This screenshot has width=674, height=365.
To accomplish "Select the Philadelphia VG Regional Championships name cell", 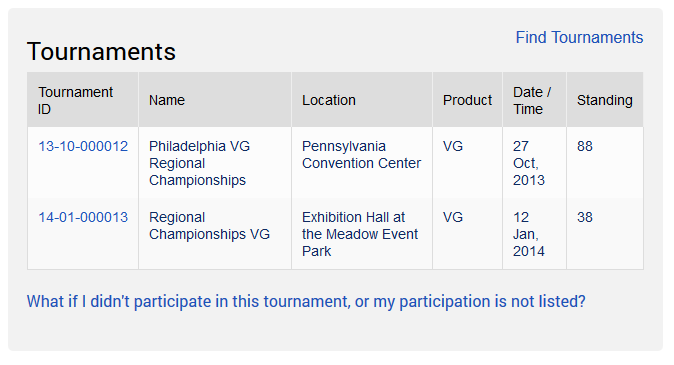I will (215, 163).
